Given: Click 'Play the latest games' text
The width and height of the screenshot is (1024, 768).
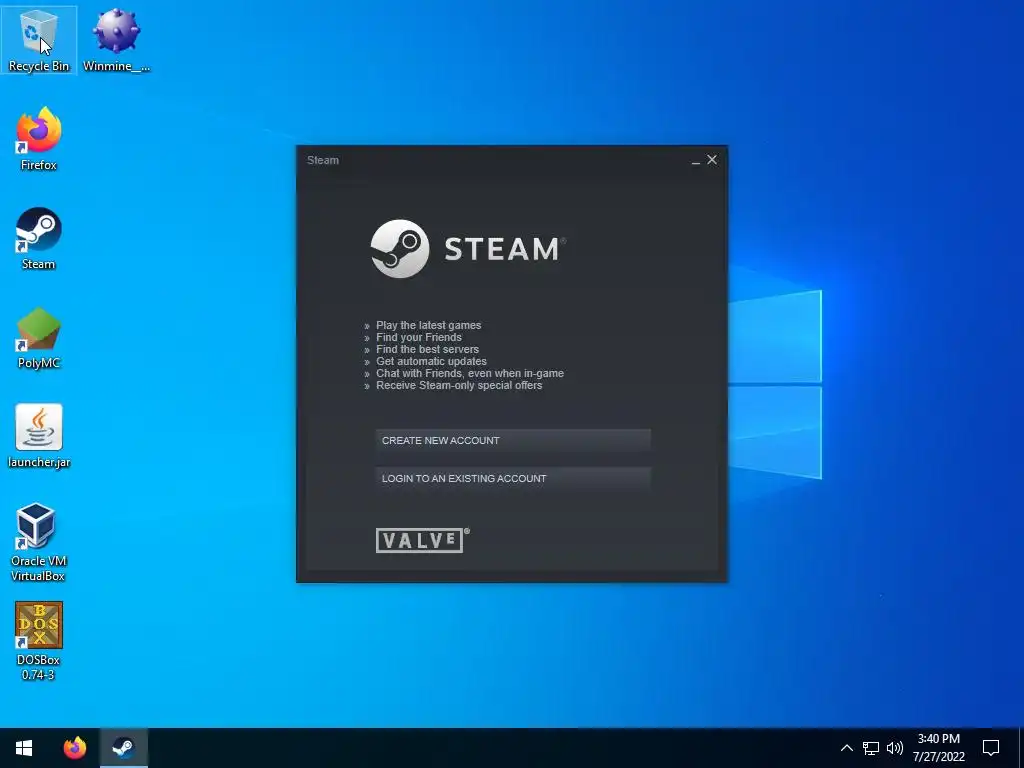Looking at the screenshot, I should [x=428, y=325].
